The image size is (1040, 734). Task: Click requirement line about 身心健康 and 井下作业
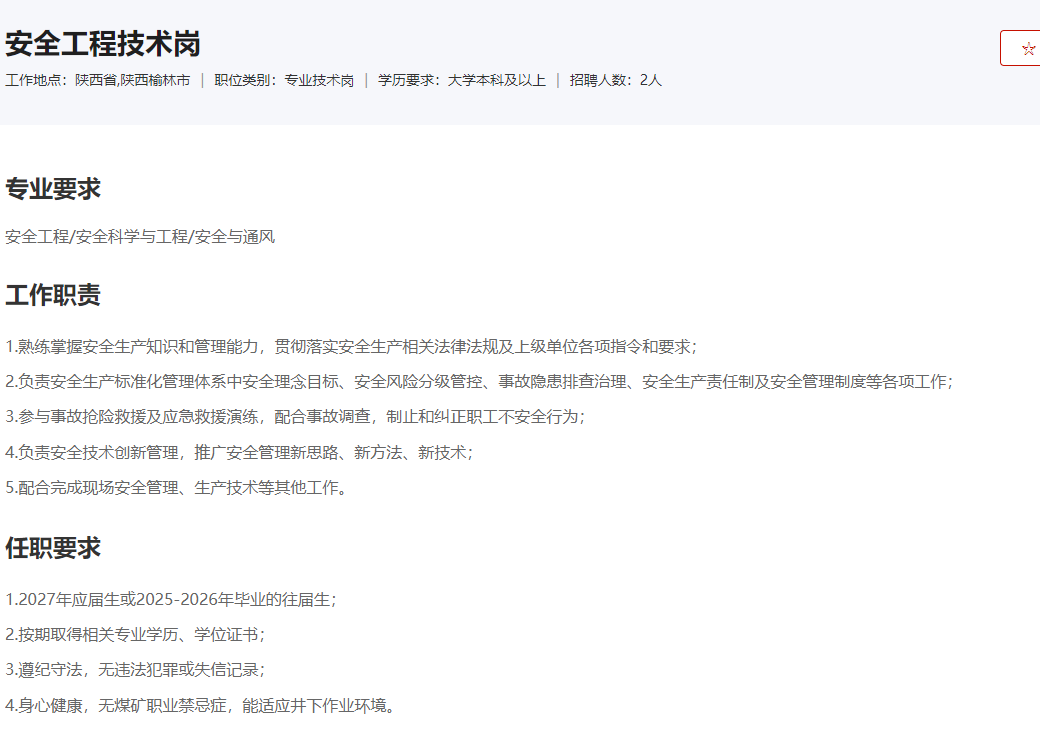(x=200, y=706)
